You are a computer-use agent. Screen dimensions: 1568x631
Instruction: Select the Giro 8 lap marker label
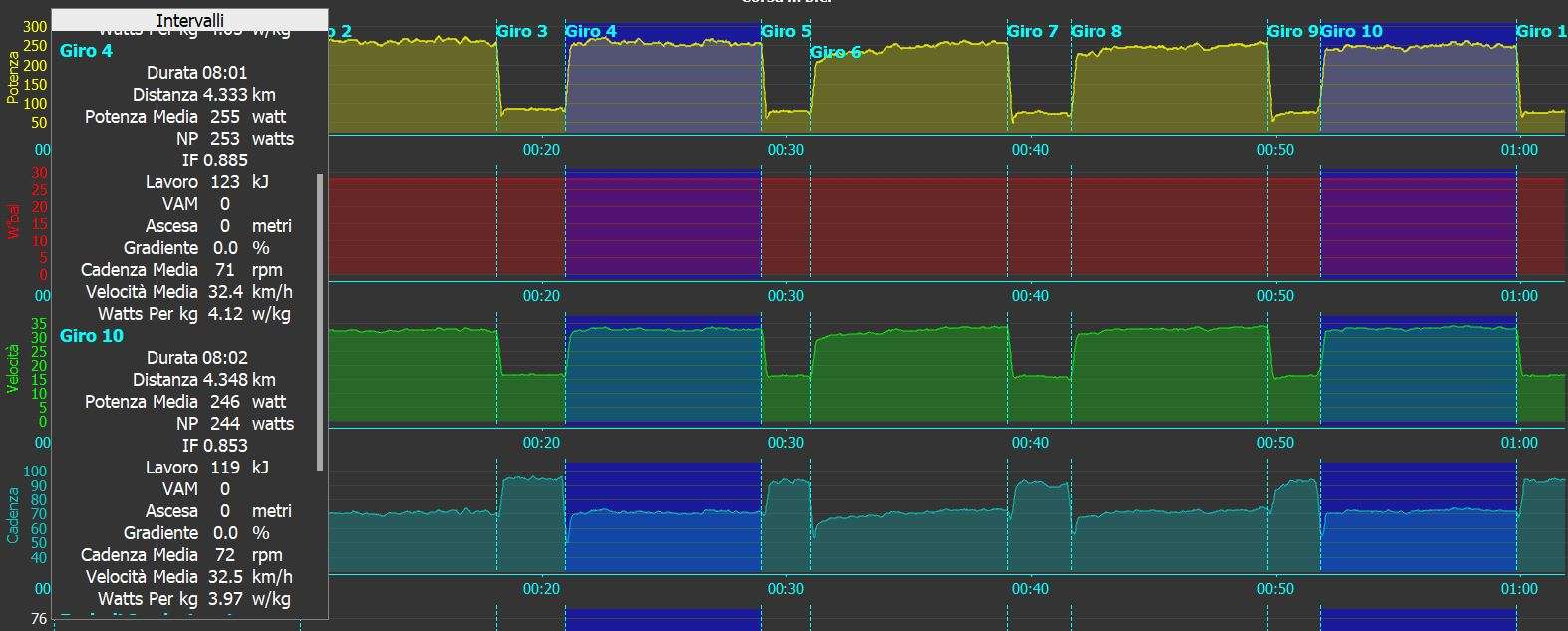[1096, 31]
